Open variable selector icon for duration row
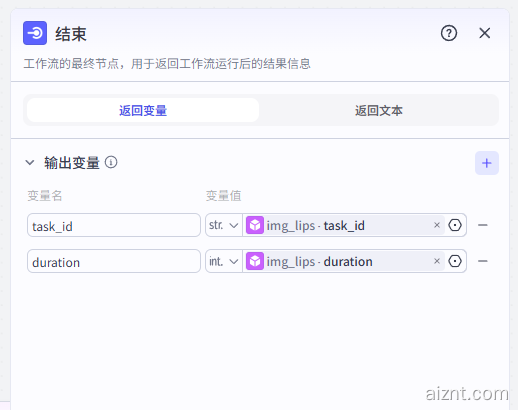Viewport: 518px width, 410px height. pos(455,261)
